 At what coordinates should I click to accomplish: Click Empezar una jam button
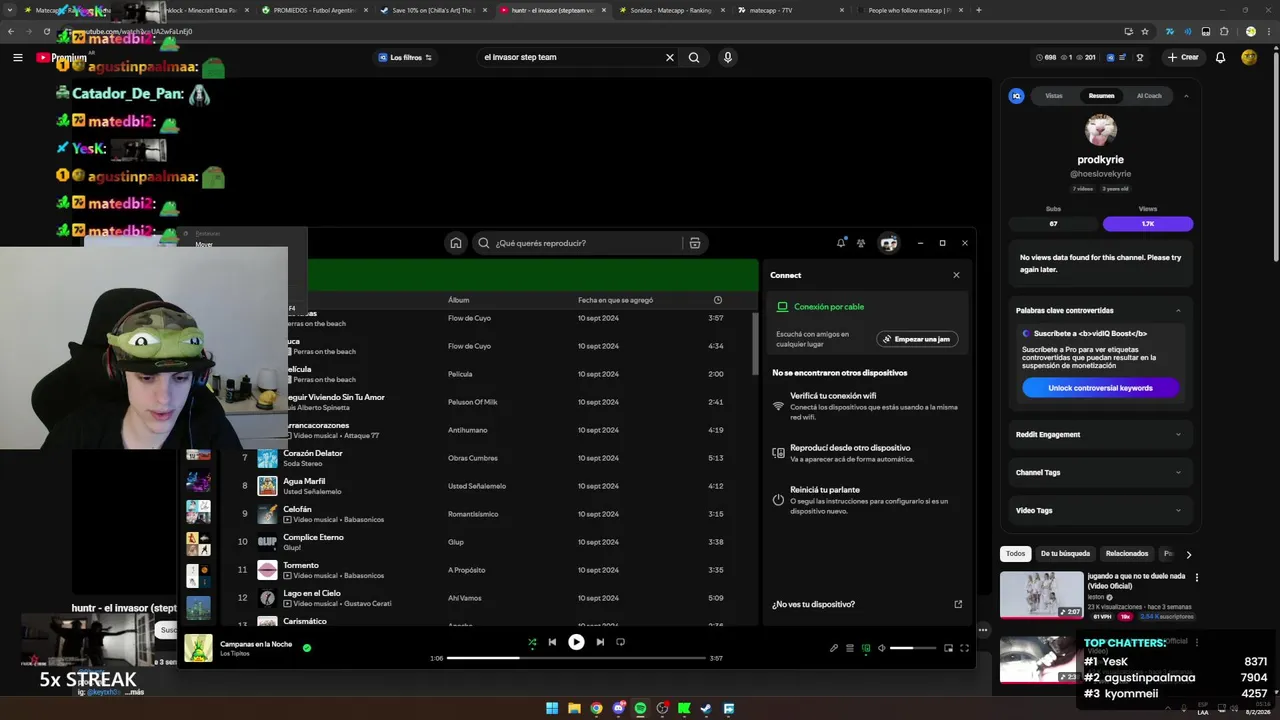pyautogui.click(x=917, y=339)
